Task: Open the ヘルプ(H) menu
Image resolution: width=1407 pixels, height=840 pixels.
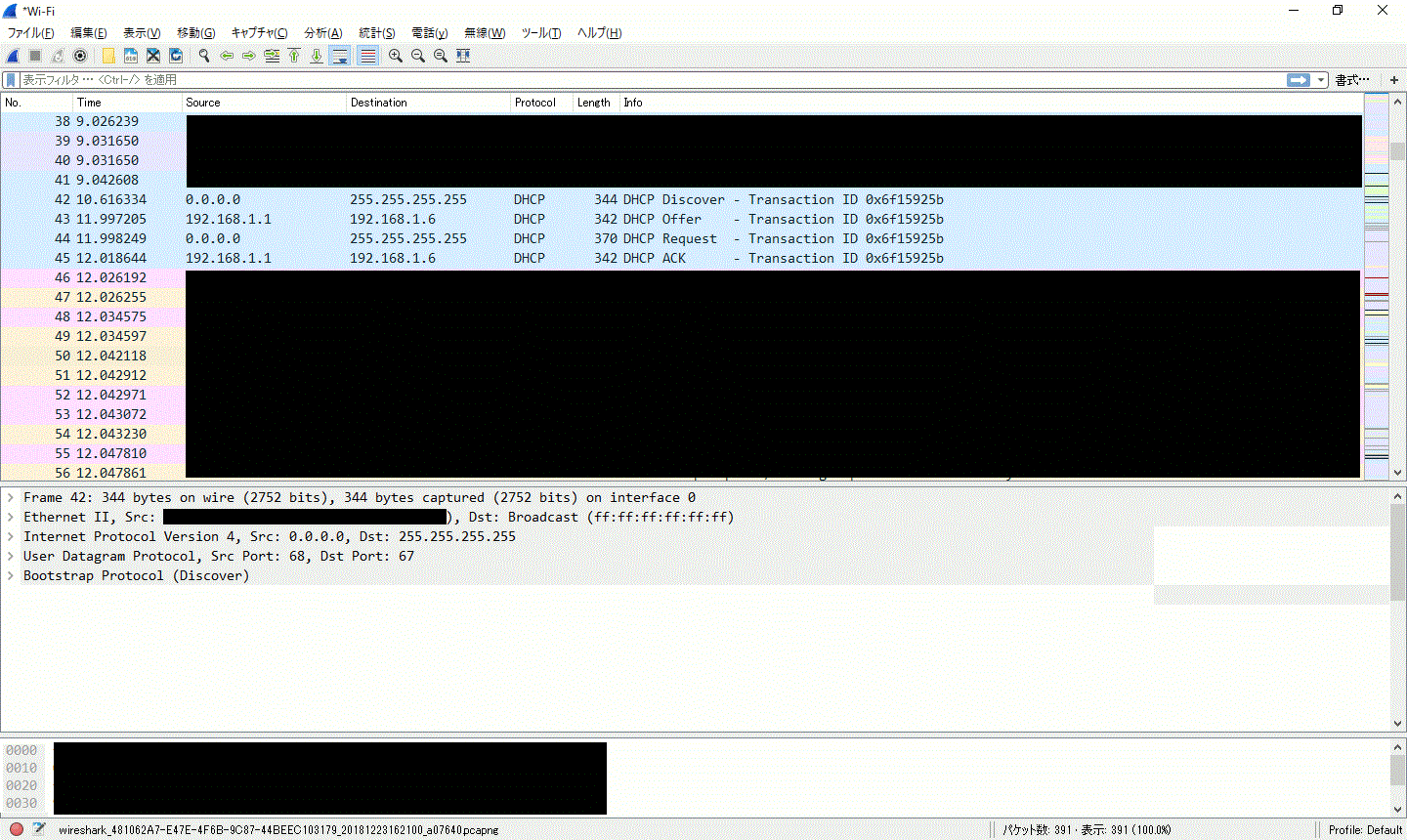Action: click(x=599, y=33)
